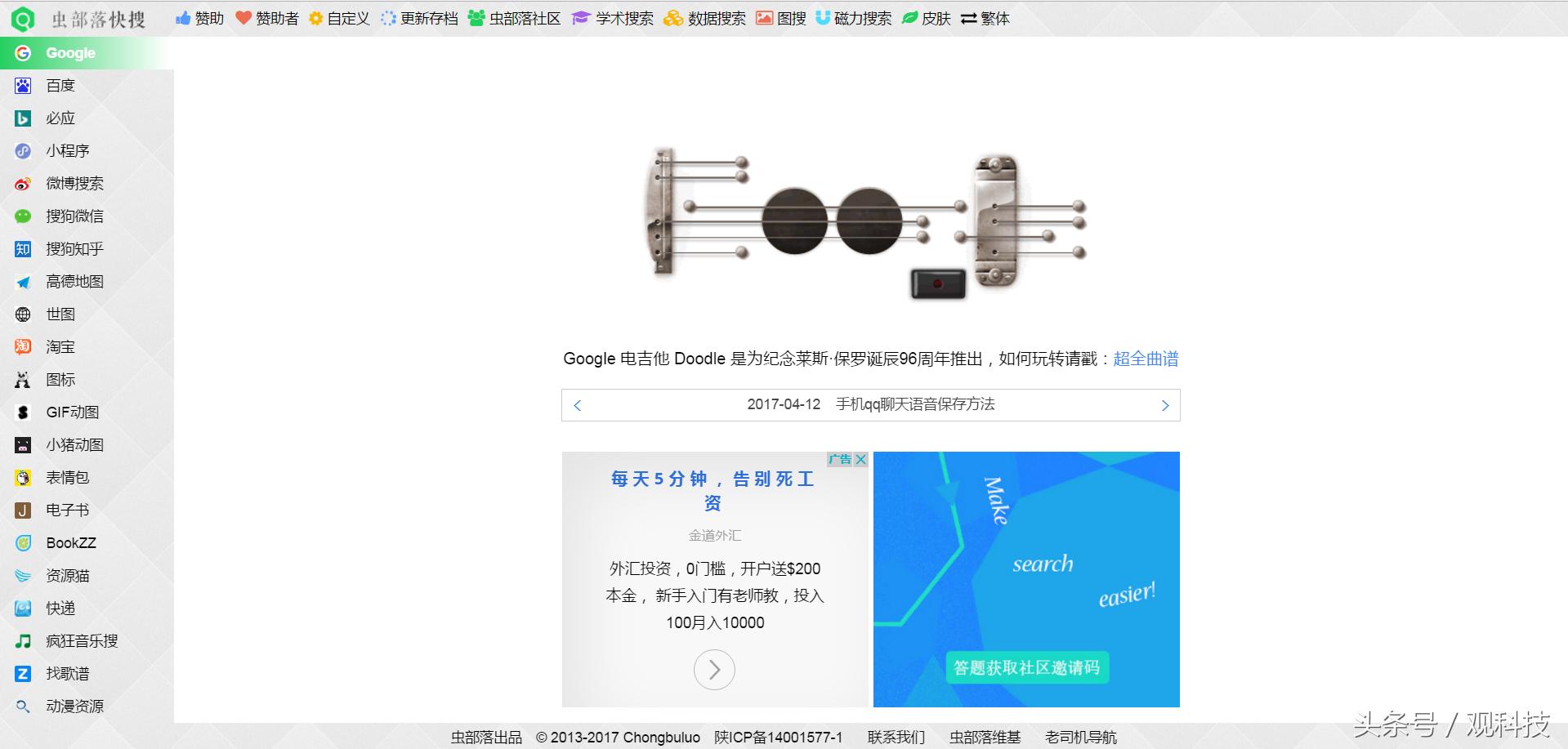Click the right arrow on news ticker
Image resolution: width=1568 pixels, height=749 pixels.
(x=1165, y=404)
